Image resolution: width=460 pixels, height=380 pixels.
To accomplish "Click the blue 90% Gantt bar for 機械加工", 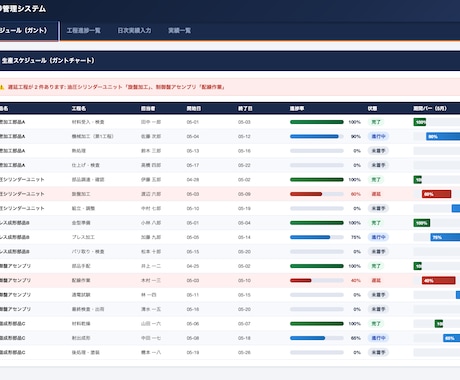I will [x=443, y=136].
